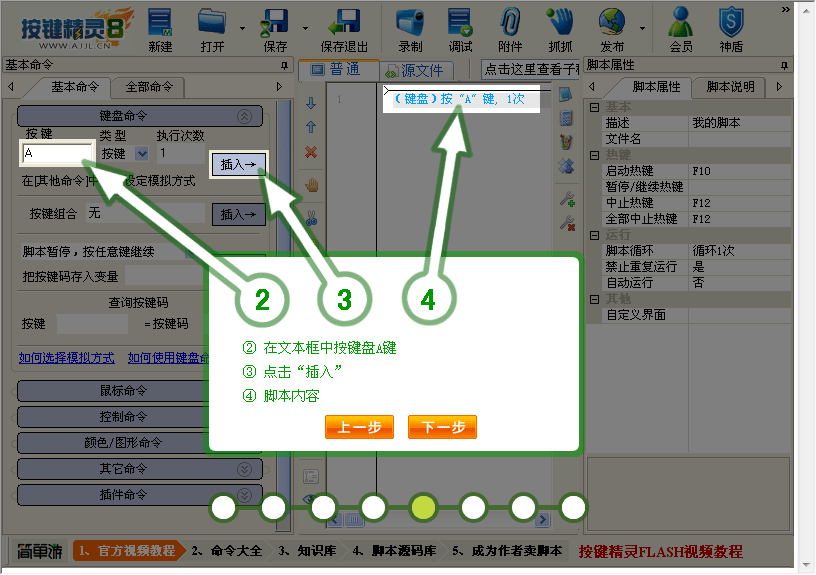Click the 调试 (Debug) icon

tap(460, 30)
